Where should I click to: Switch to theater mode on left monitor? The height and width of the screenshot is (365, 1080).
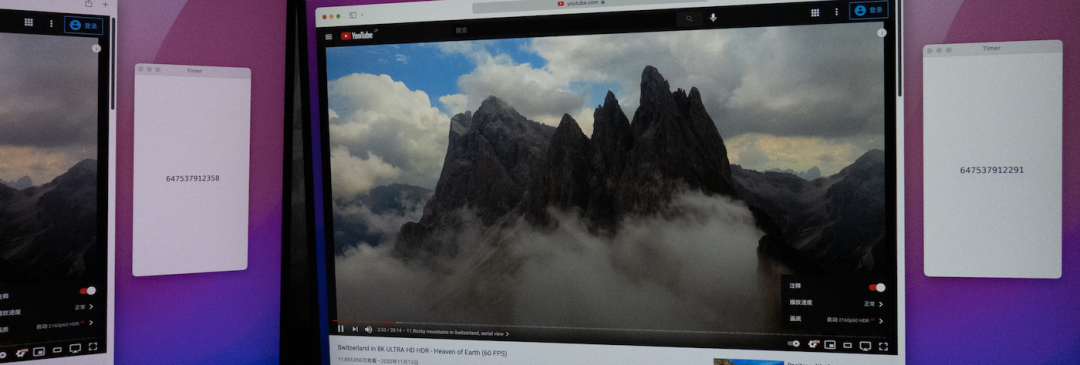click(57, 350)
